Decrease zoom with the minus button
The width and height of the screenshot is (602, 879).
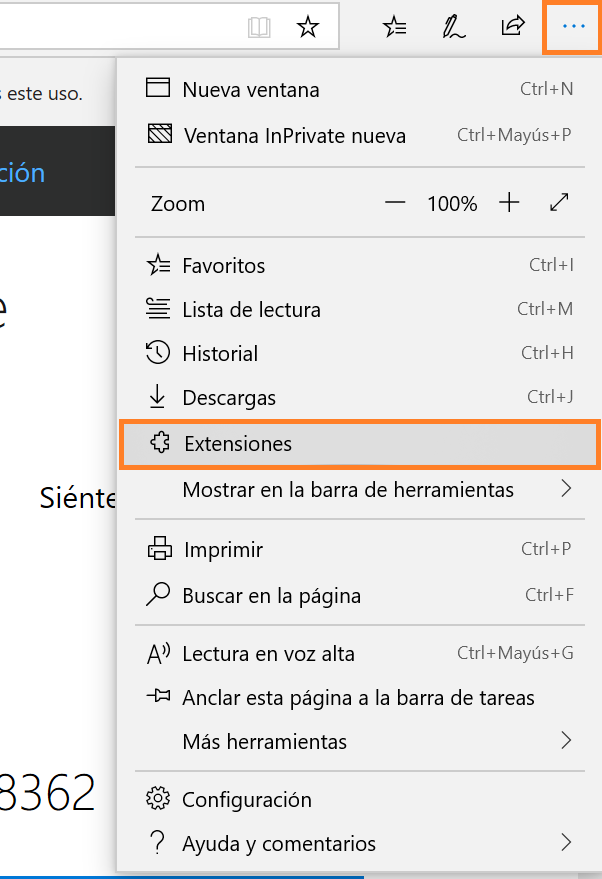tap(395, 203)
